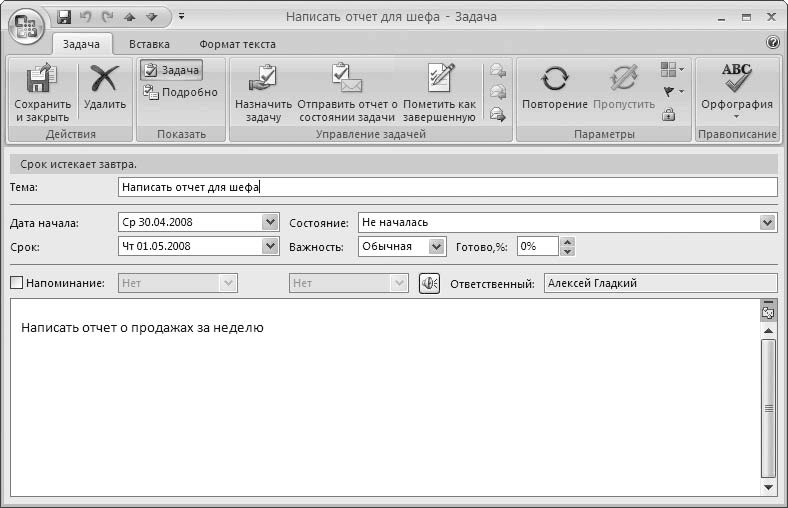The width and height of the screenshot is (788, 508).
Task: Open the Вставка ribbon tab
Action: pos(149,44)
